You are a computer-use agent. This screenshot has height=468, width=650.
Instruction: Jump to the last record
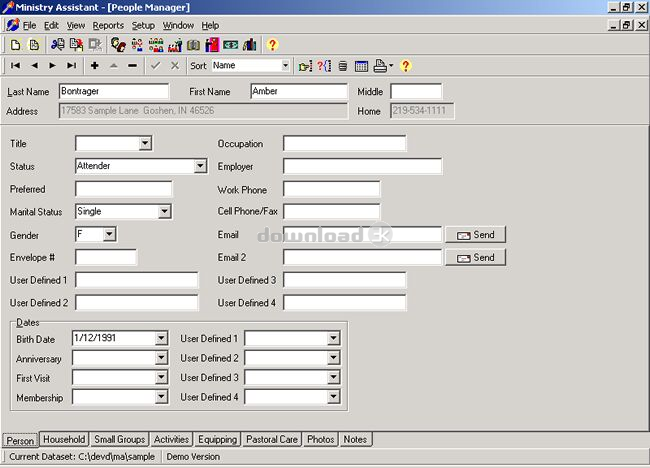tap(71, 65)
